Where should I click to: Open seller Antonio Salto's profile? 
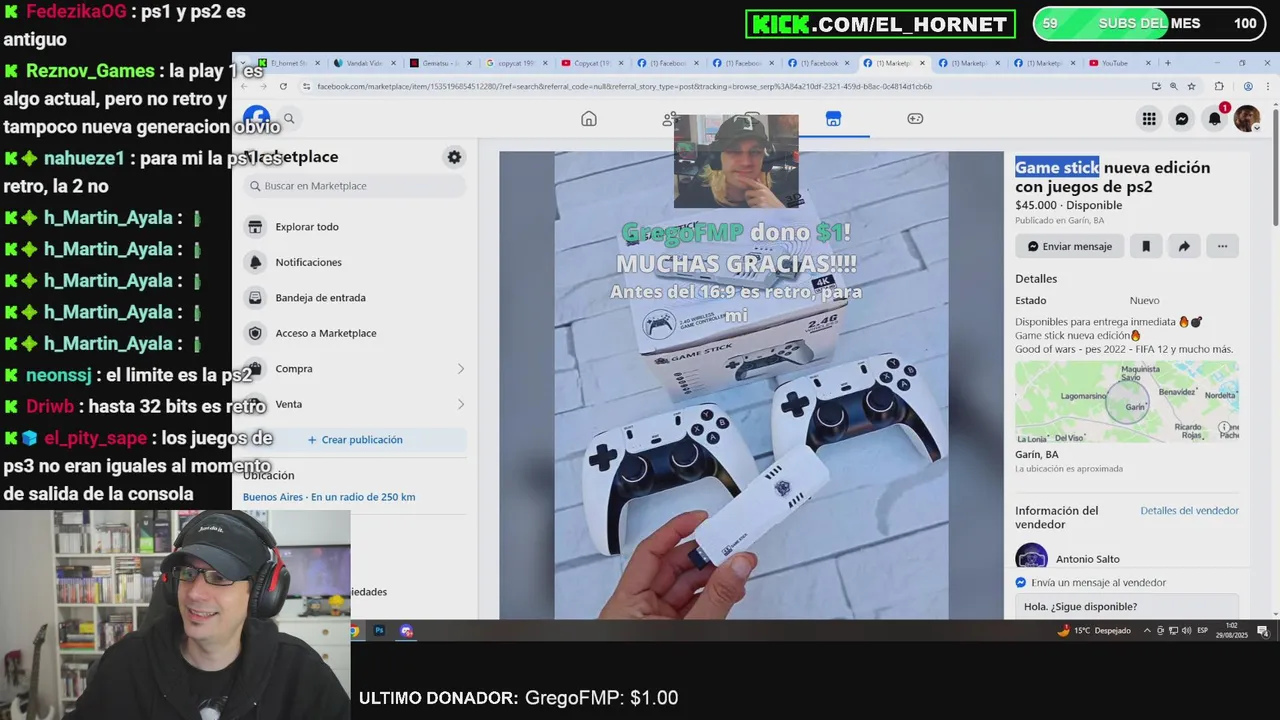[x=1087, y=559]
